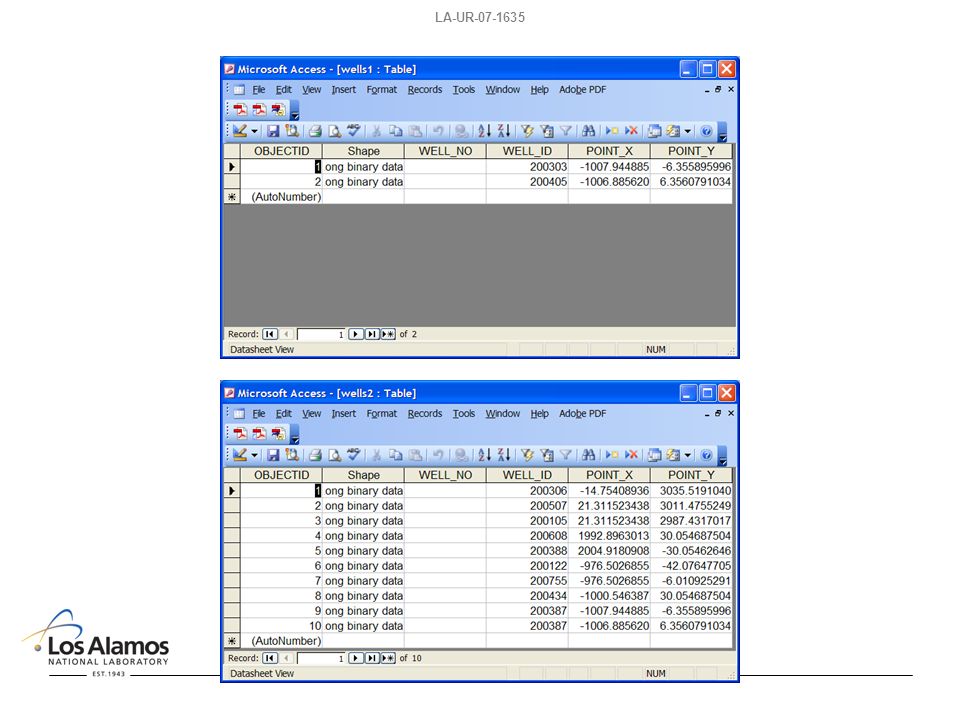Expand New Object dropdown in wells1 toolbar
This screenshot has width=960, height=720.
[x=688, y=131]
